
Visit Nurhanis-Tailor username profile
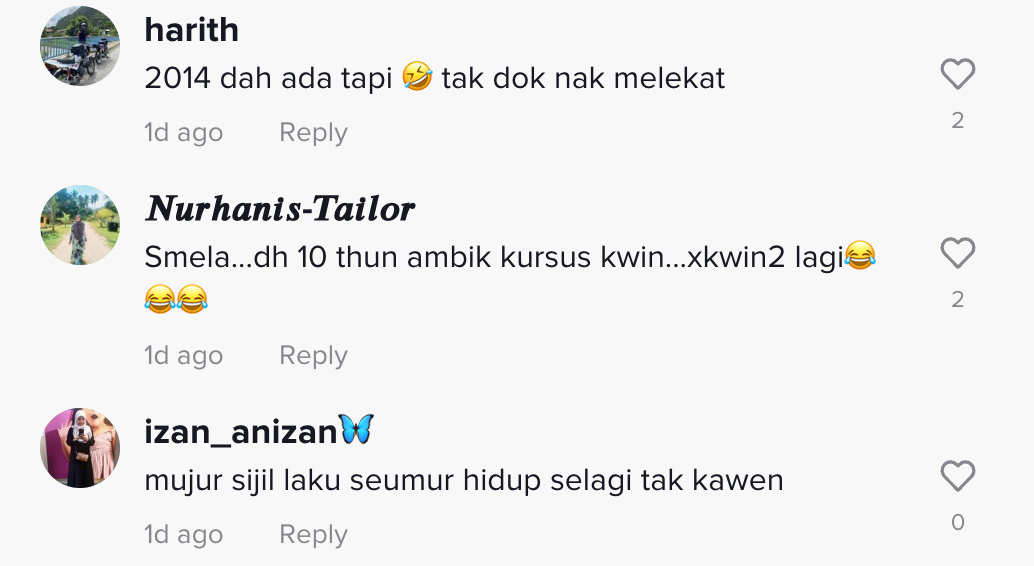pyautogui.click(x=280, y=209)
